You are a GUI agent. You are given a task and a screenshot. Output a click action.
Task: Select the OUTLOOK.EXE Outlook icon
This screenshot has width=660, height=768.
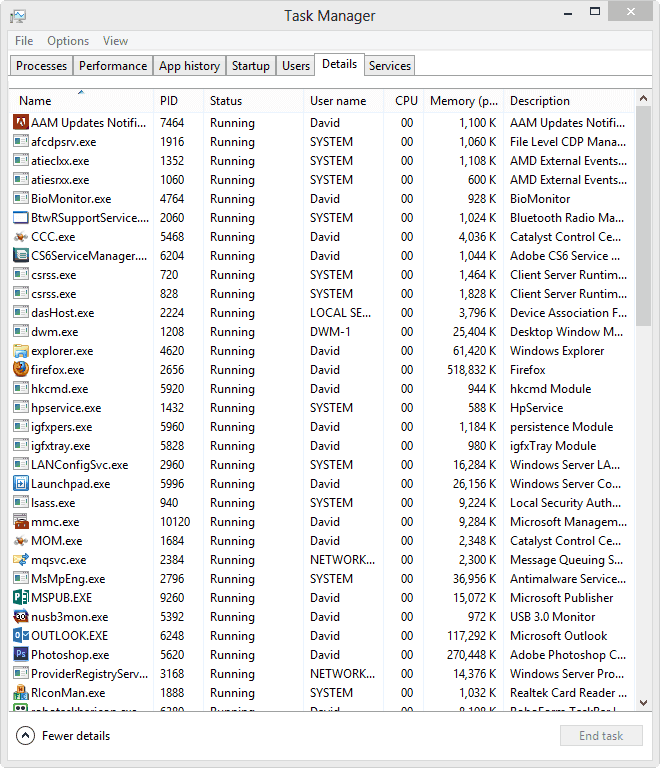21,636
